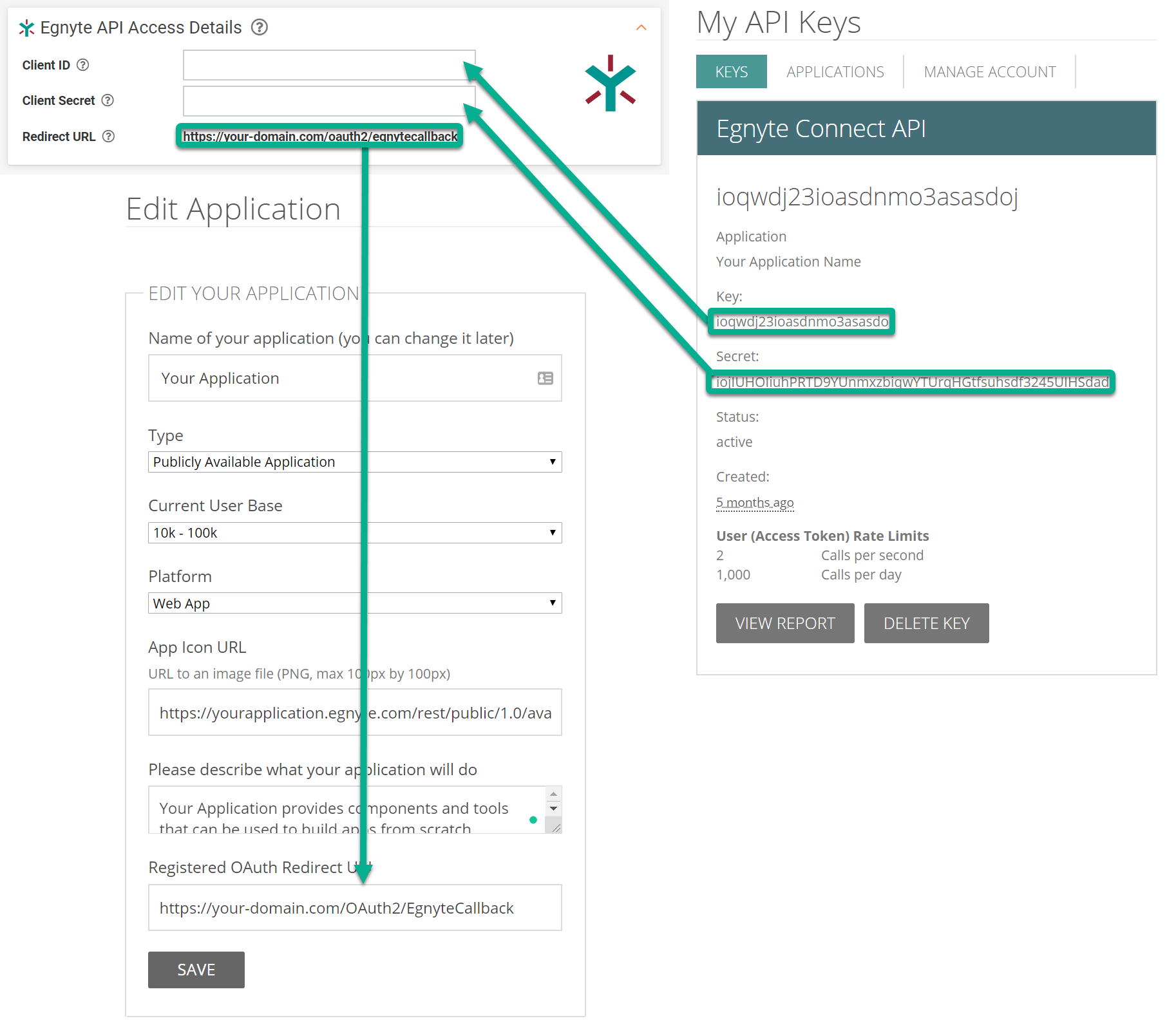Click the contact card icon in application name field
The width and height of the screenshot is (1176, 1034).
pyautogui.click(x=545, y=378)
